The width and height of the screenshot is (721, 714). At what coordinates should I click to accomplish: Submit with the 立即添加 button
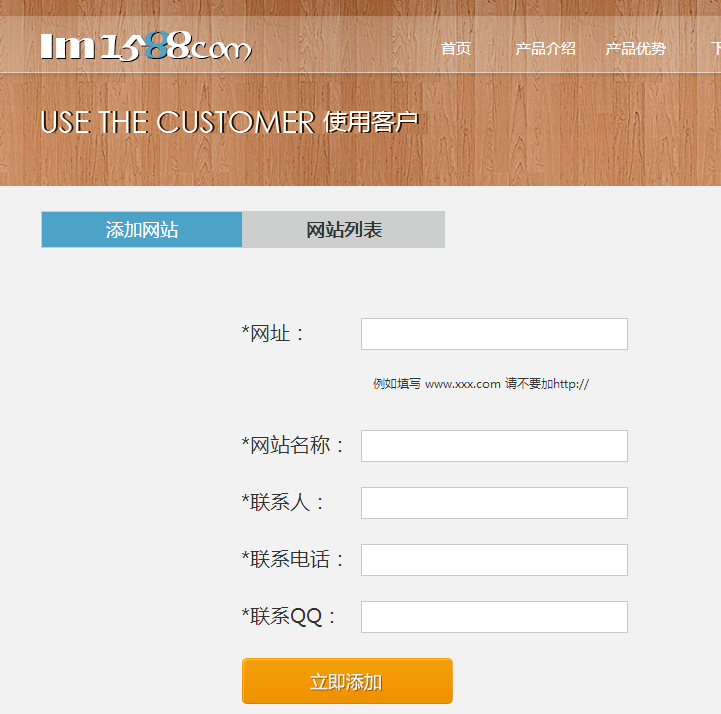347,681
